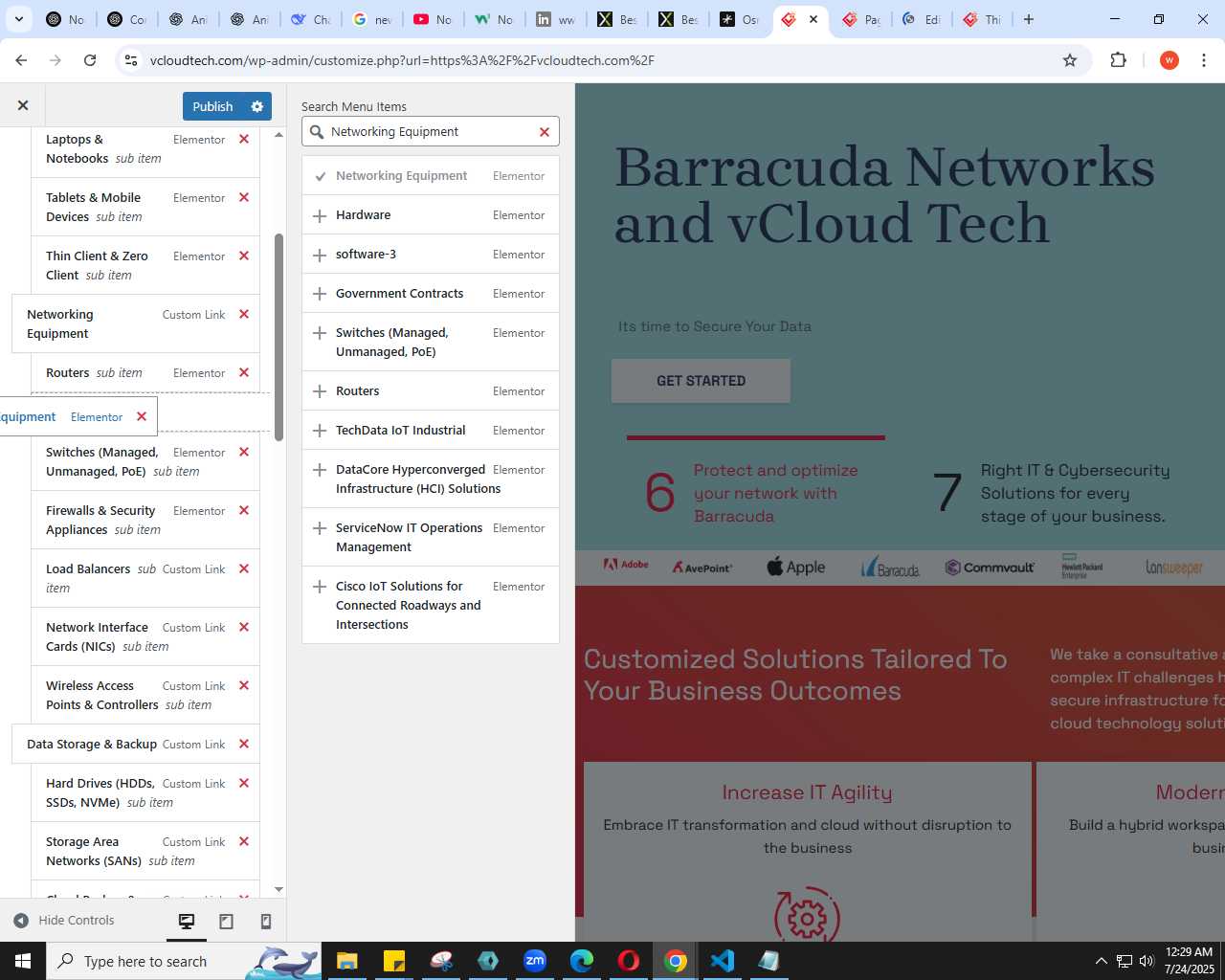This screenshot has width=1225, height=980.
Task: Open the browser extensions menu
Action: (1118, 60)
